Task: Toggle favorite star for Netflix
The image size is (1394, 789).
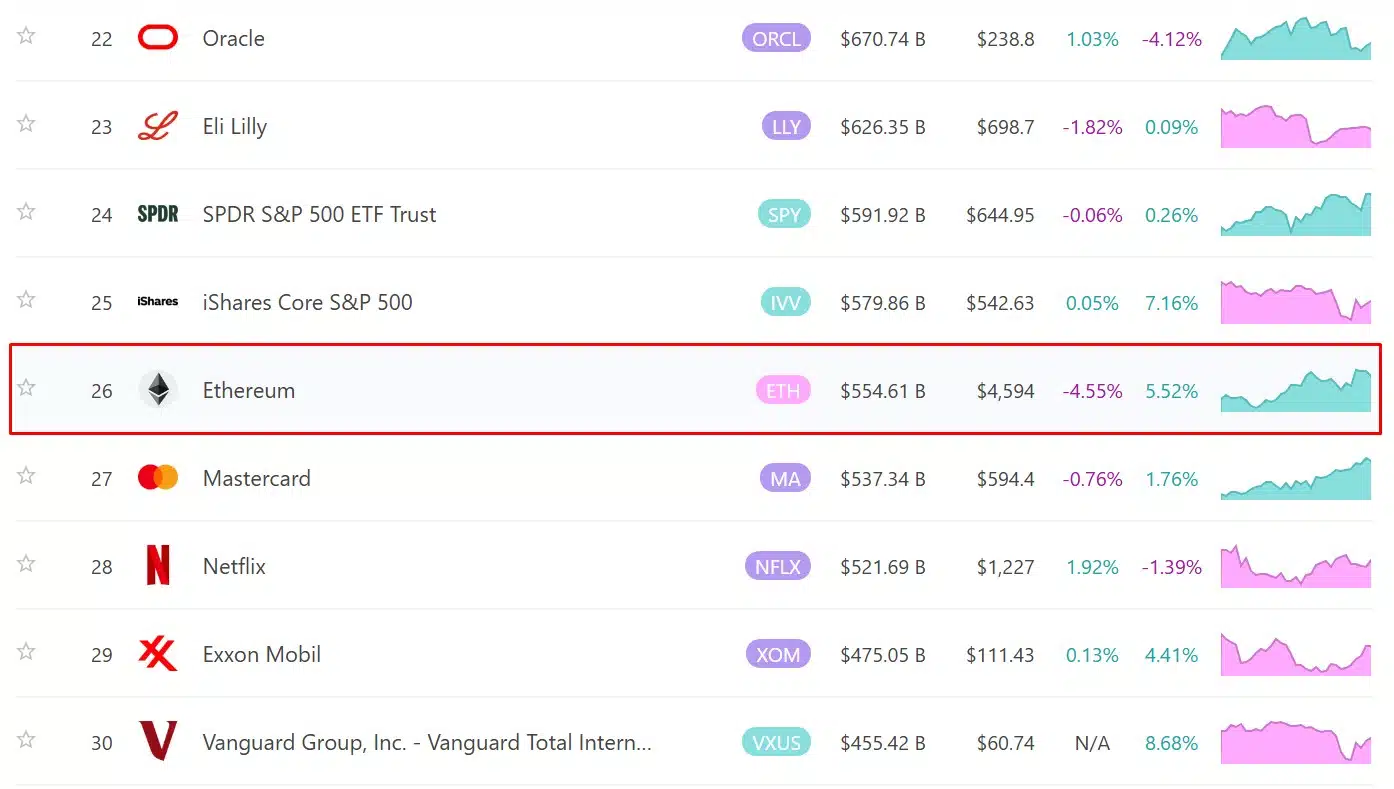Action: [26, 564]
